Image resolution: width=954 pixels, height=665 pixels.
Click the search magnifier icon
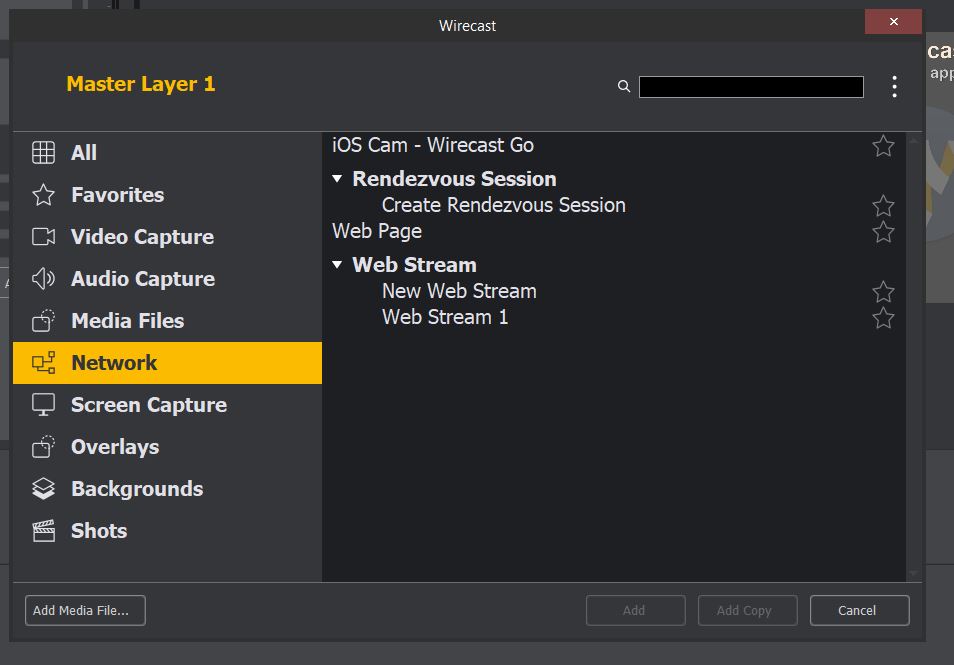coord(624,86)
